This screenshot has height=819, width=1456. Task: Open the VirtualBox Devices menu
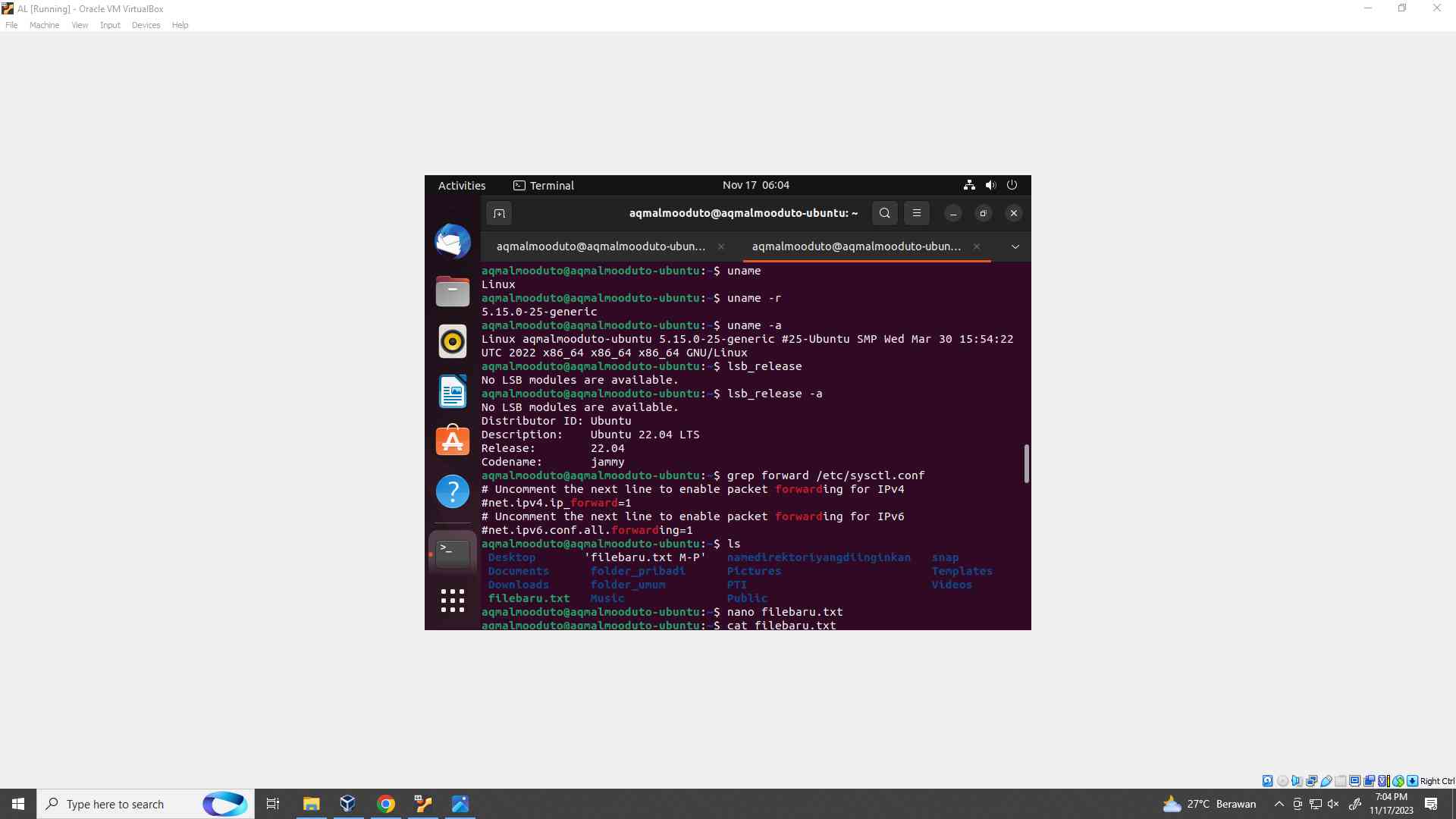coord(146,25)
